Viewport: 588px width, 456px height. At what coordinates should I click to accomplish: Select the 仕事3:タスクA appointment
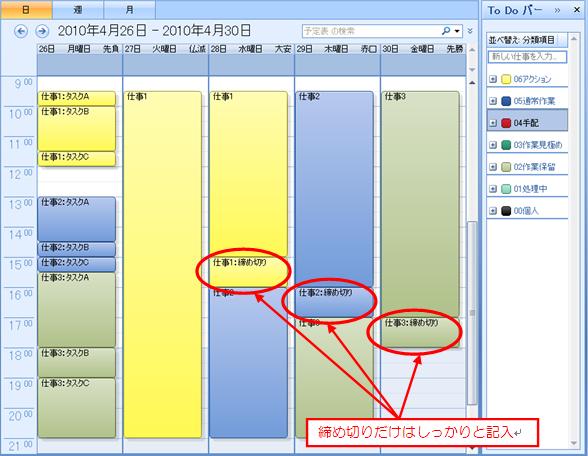pos(76,310)
